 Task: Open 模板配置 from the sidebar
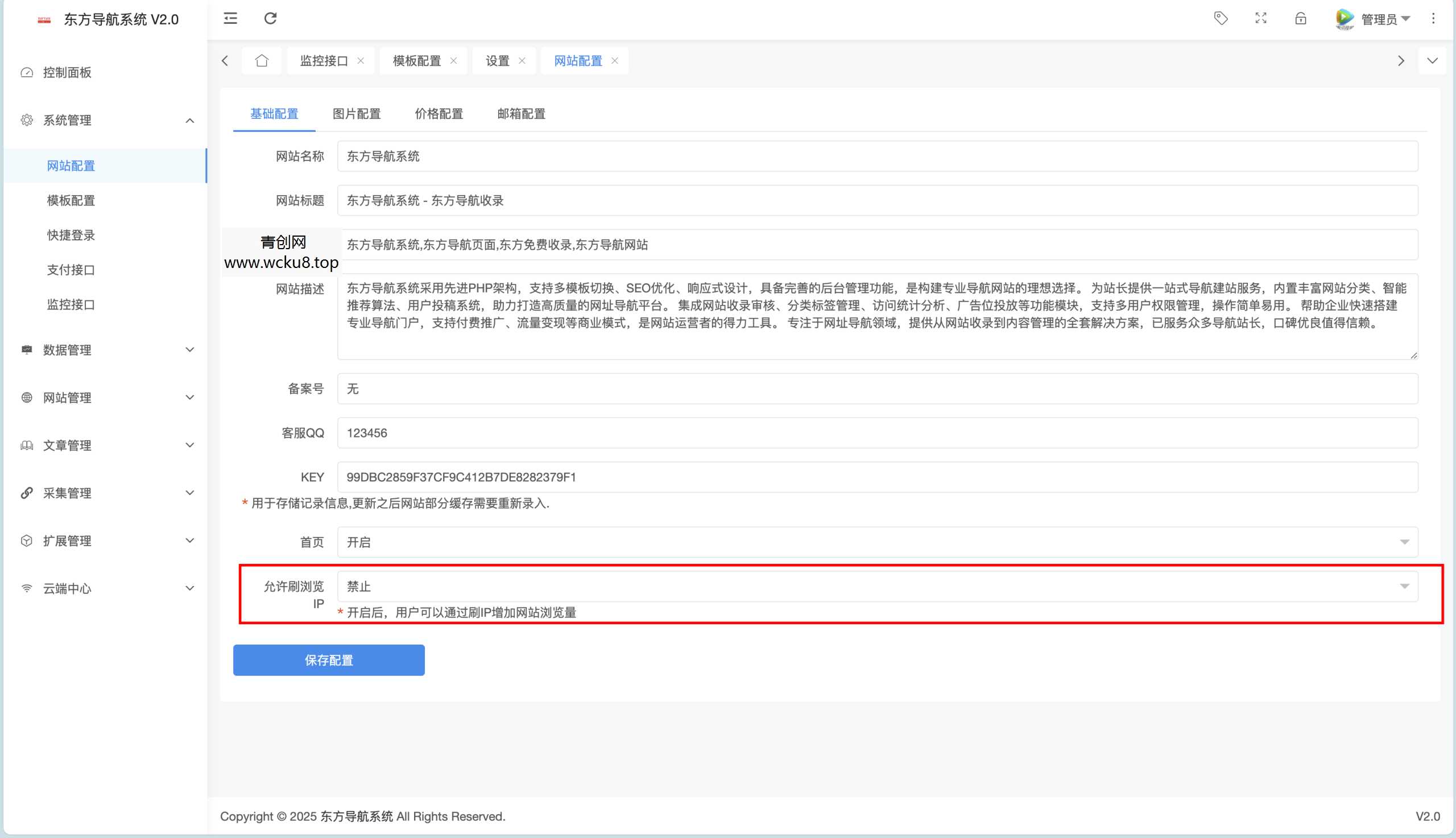(70, 200)
